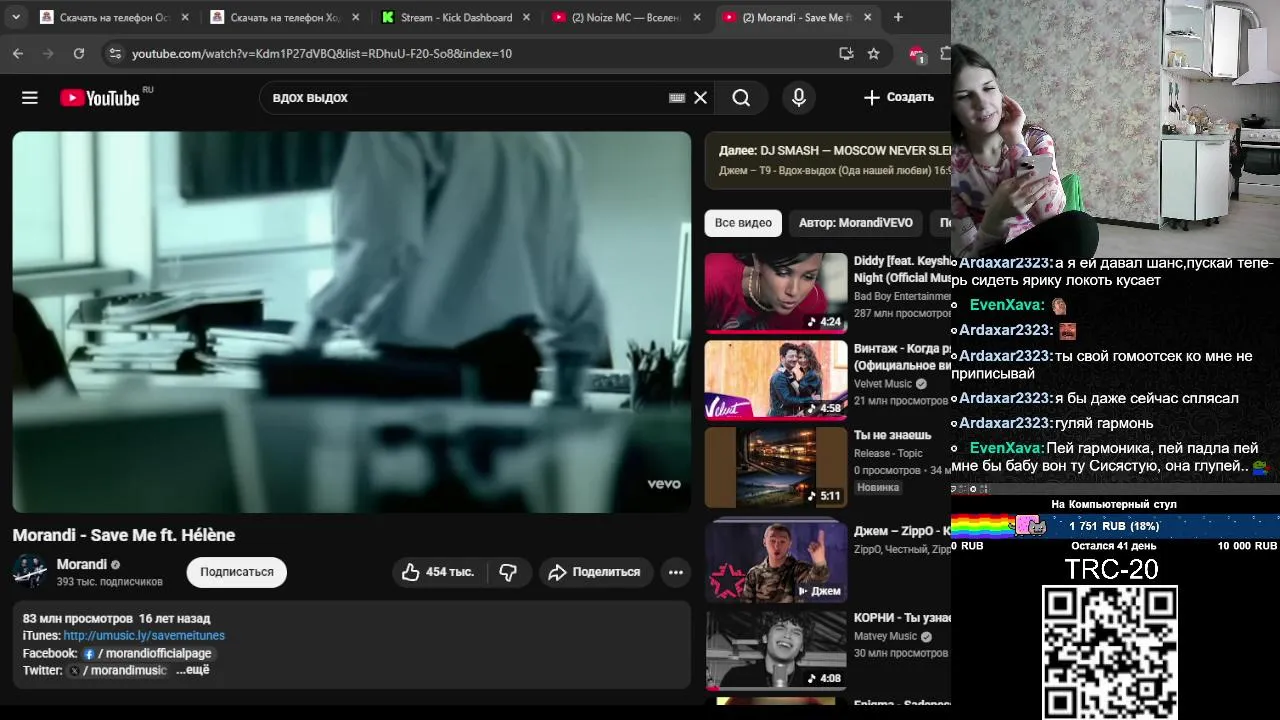The width and height of the screenshot is (1280, 720).
Task: Switch to the Stream - Kick Dashboard tab
Action: click(456, 17)
